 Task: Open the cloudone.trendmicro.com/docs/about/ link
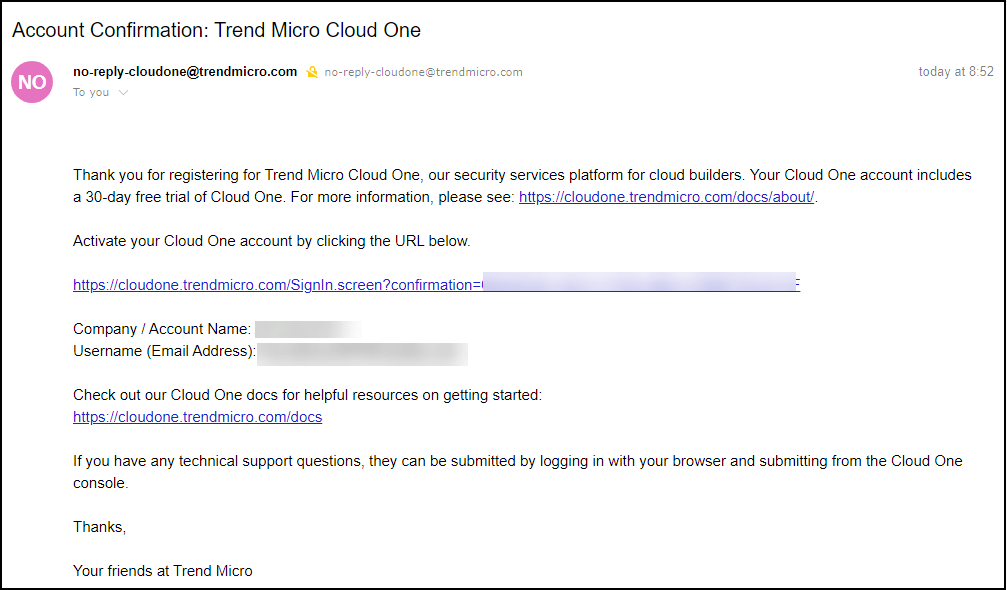[667, 197]
